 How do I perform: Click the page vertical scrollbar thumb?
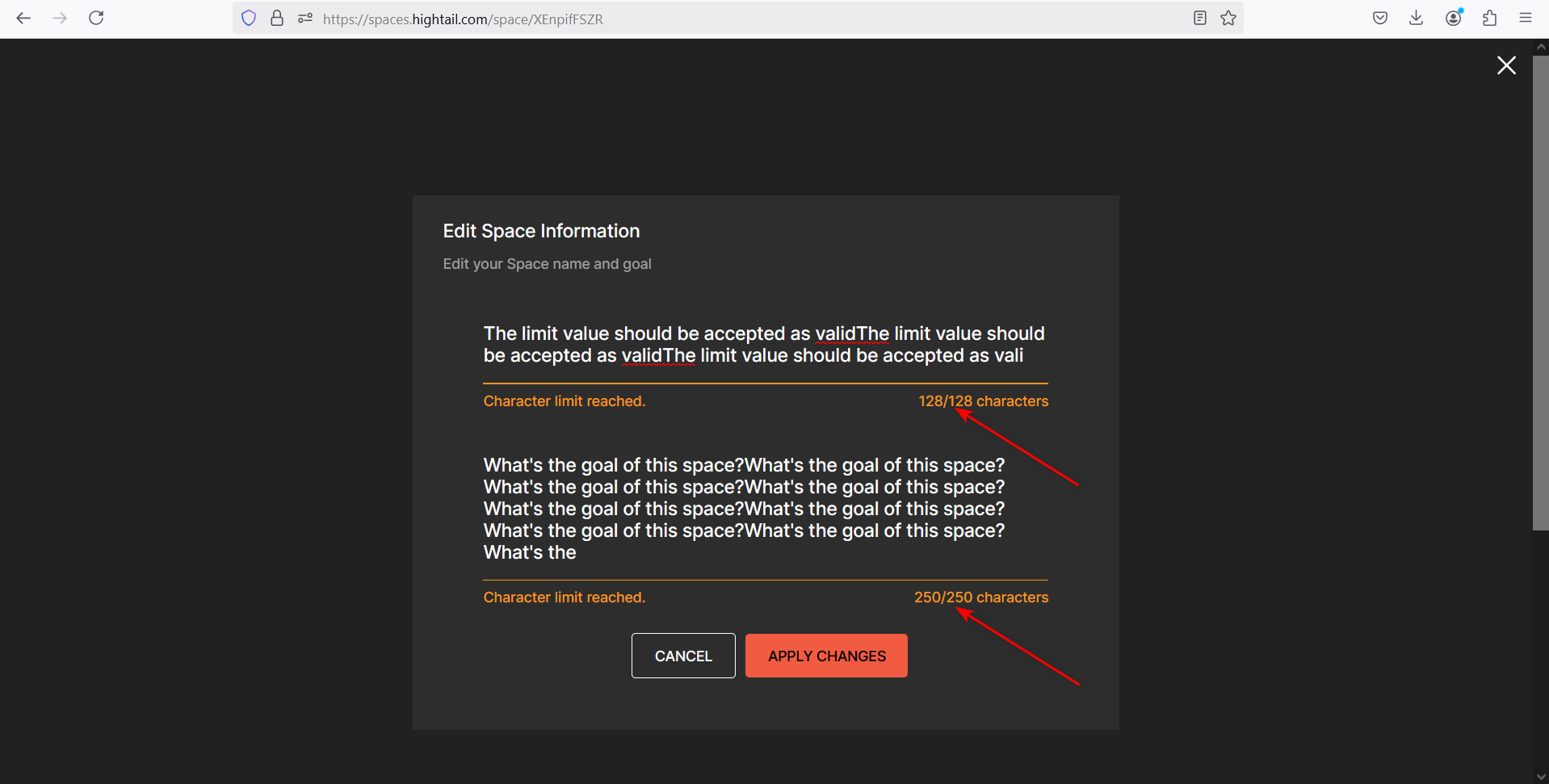point(1540,292)
